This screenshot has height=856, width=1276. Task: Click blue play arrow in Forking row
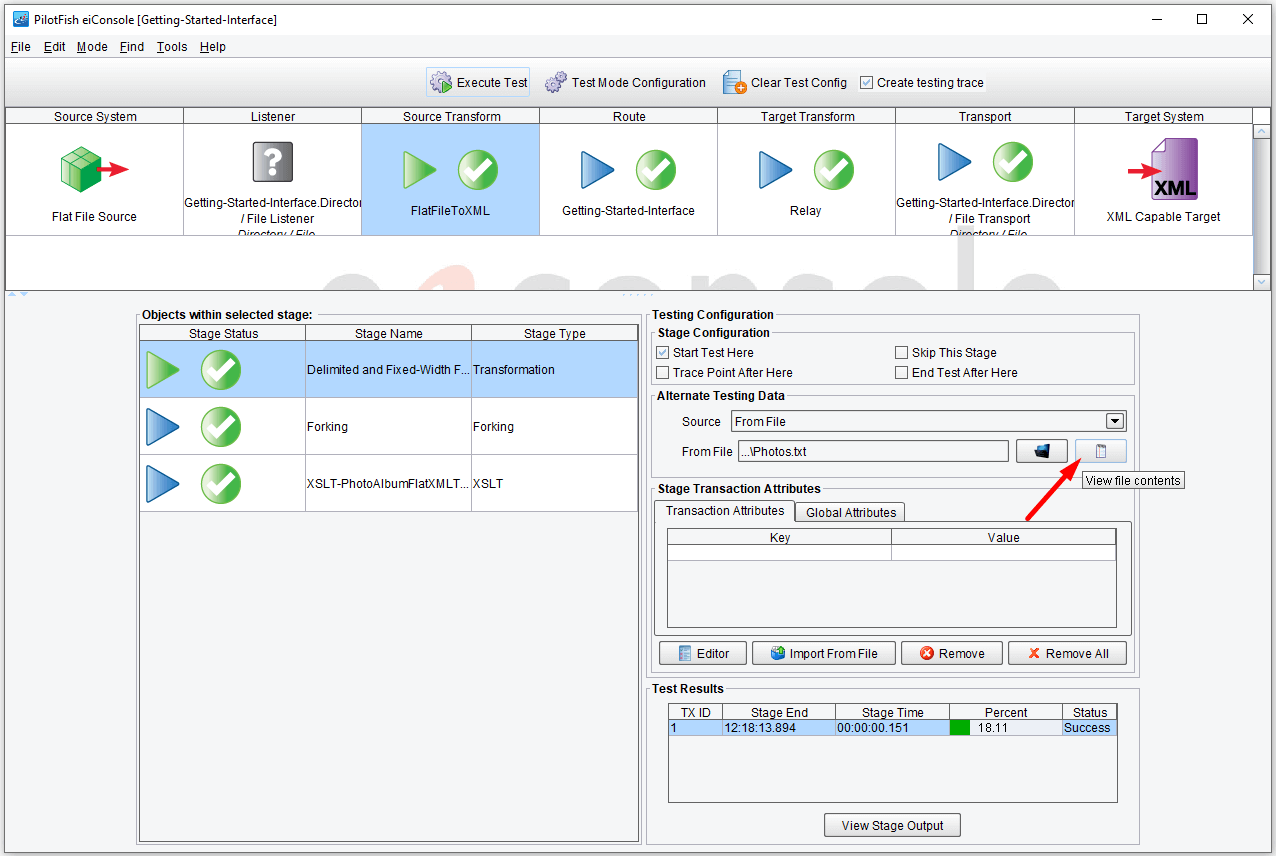(x=163, y=427)
